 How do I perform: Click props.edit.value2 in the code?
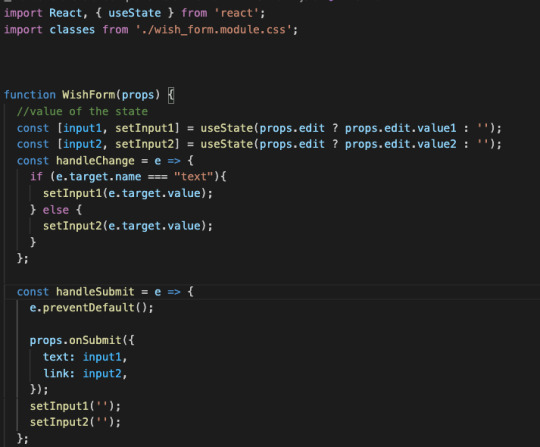[x=401, y=144]
